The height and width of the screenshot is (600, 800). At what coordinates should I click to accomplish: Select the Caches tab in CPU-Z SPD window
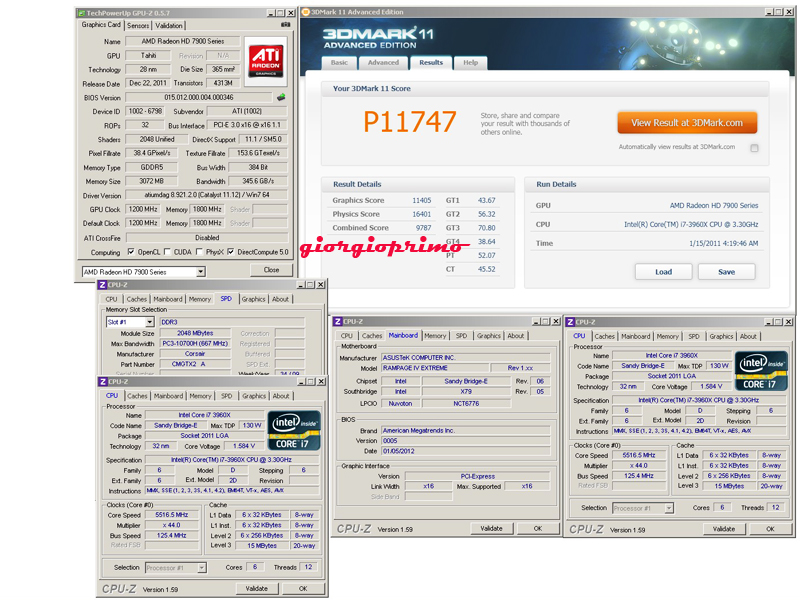(x=137, y=299)
